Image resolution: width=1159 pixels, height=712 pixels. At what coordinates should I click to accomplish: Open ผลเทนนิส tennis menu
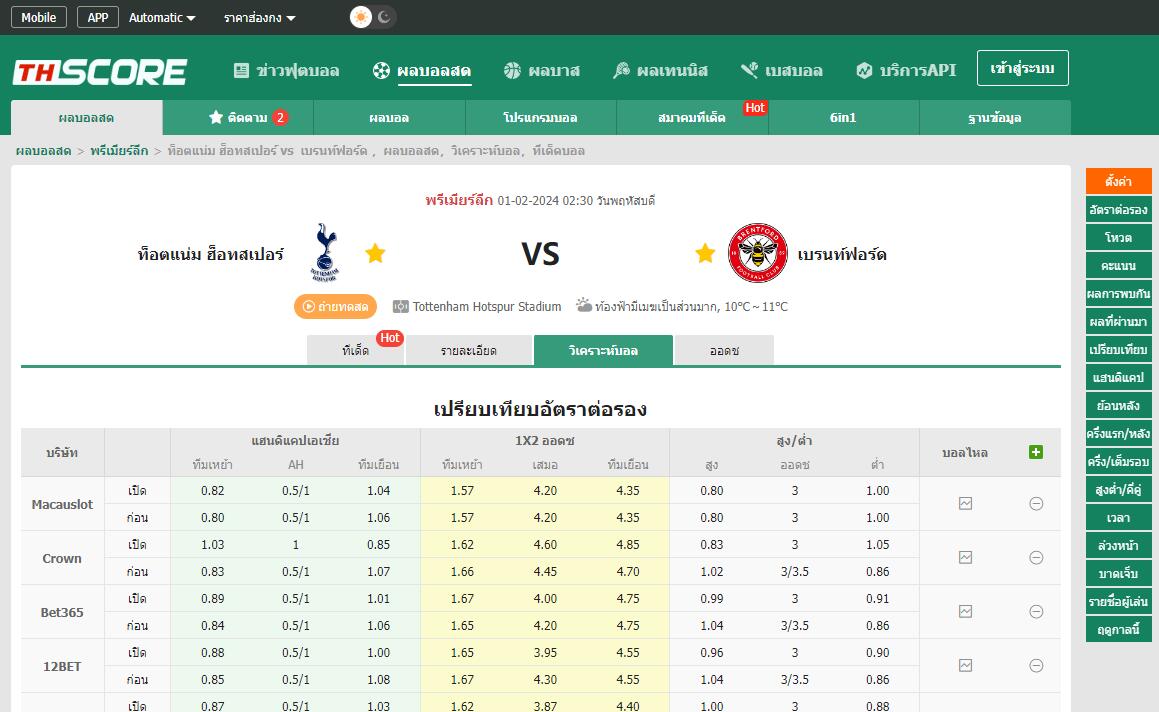pos(660,70)
